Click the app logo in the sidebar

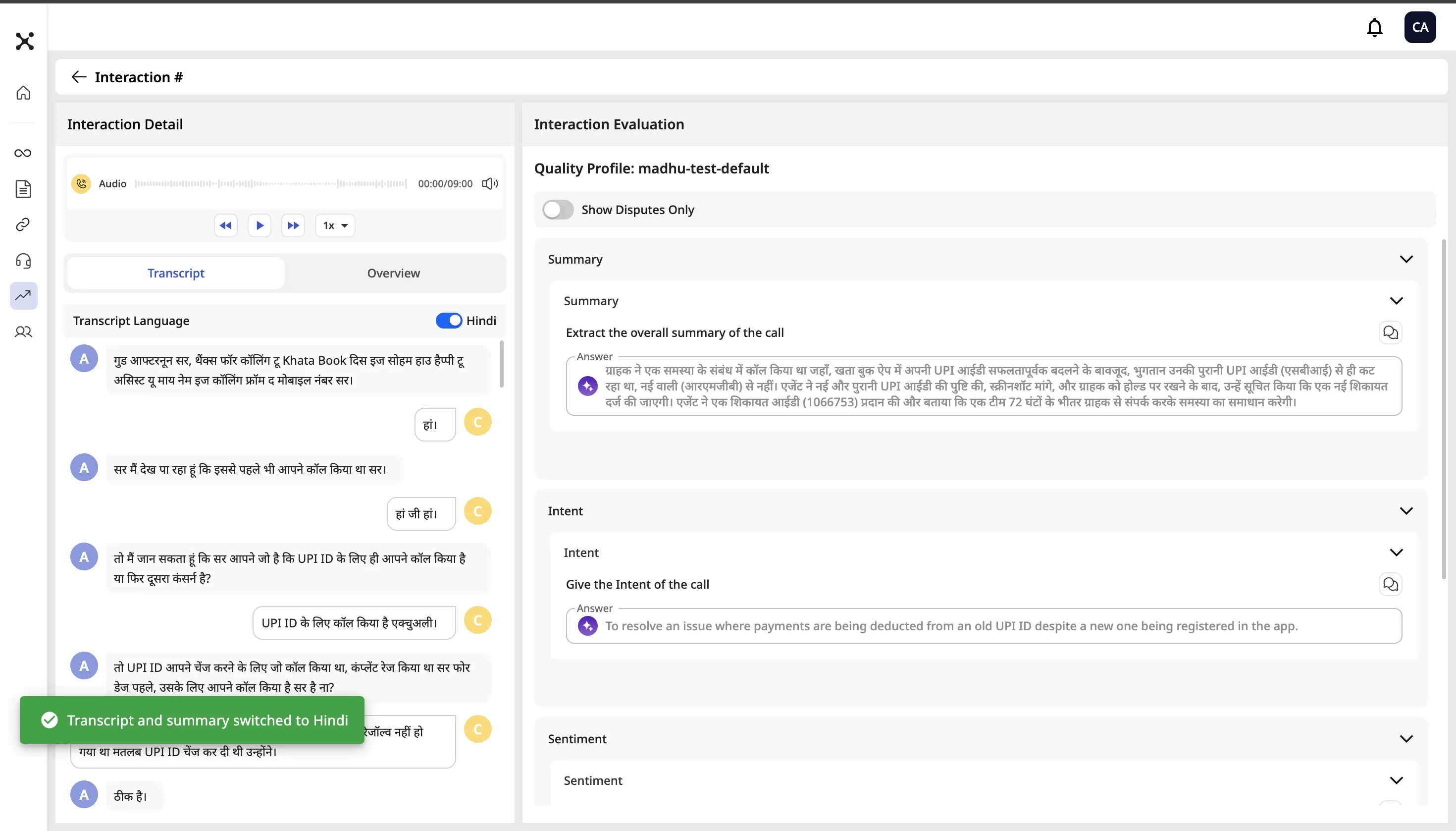(25, 41)
